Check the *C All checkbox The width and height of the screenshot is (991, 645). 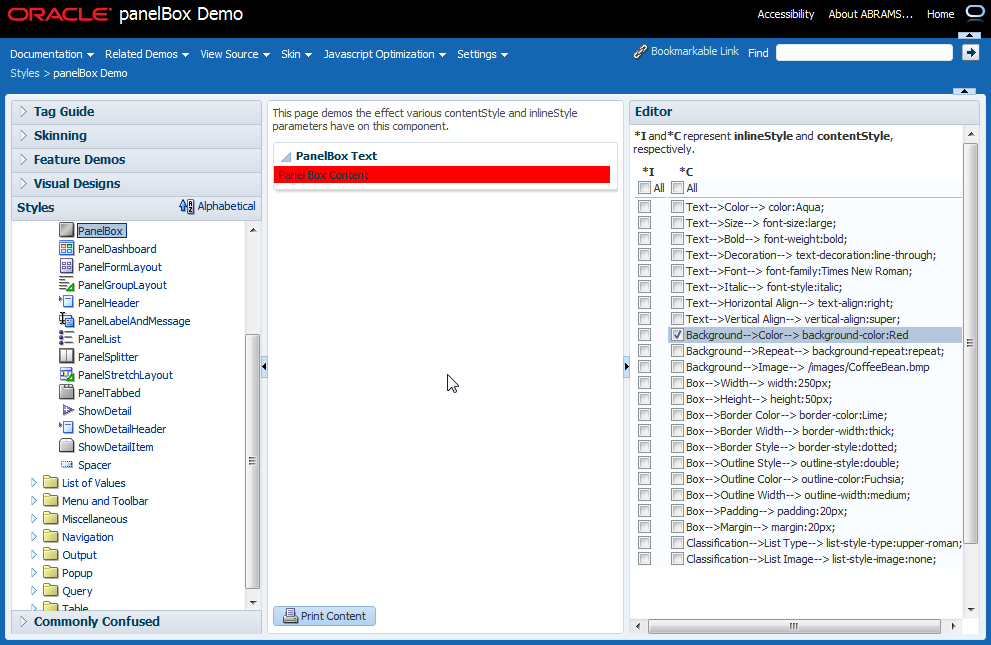(678, 188)
